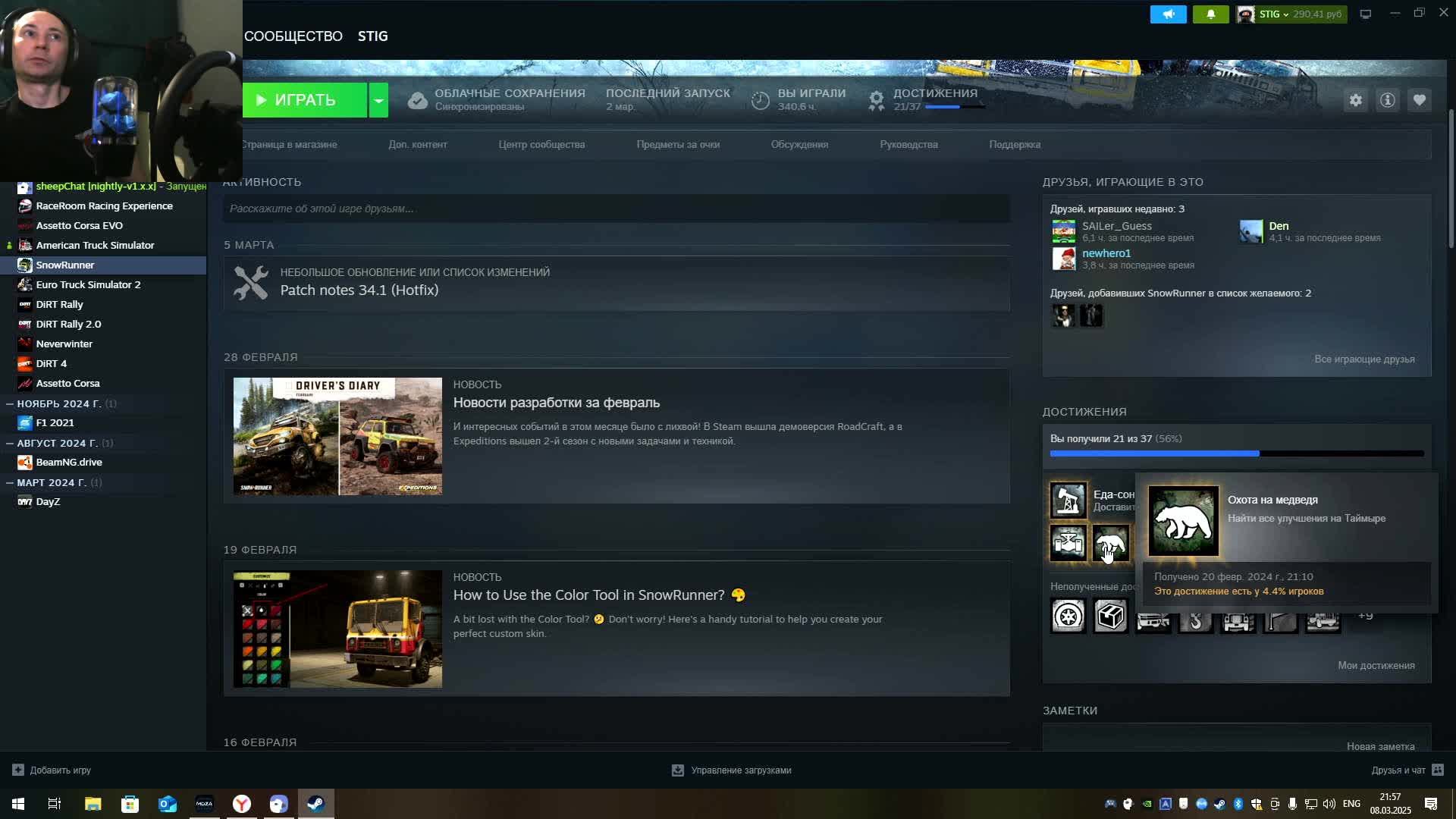This screenshot has width=1456, height=819.
Task: Open game settings gear icon
Action: click(1356, 100)
